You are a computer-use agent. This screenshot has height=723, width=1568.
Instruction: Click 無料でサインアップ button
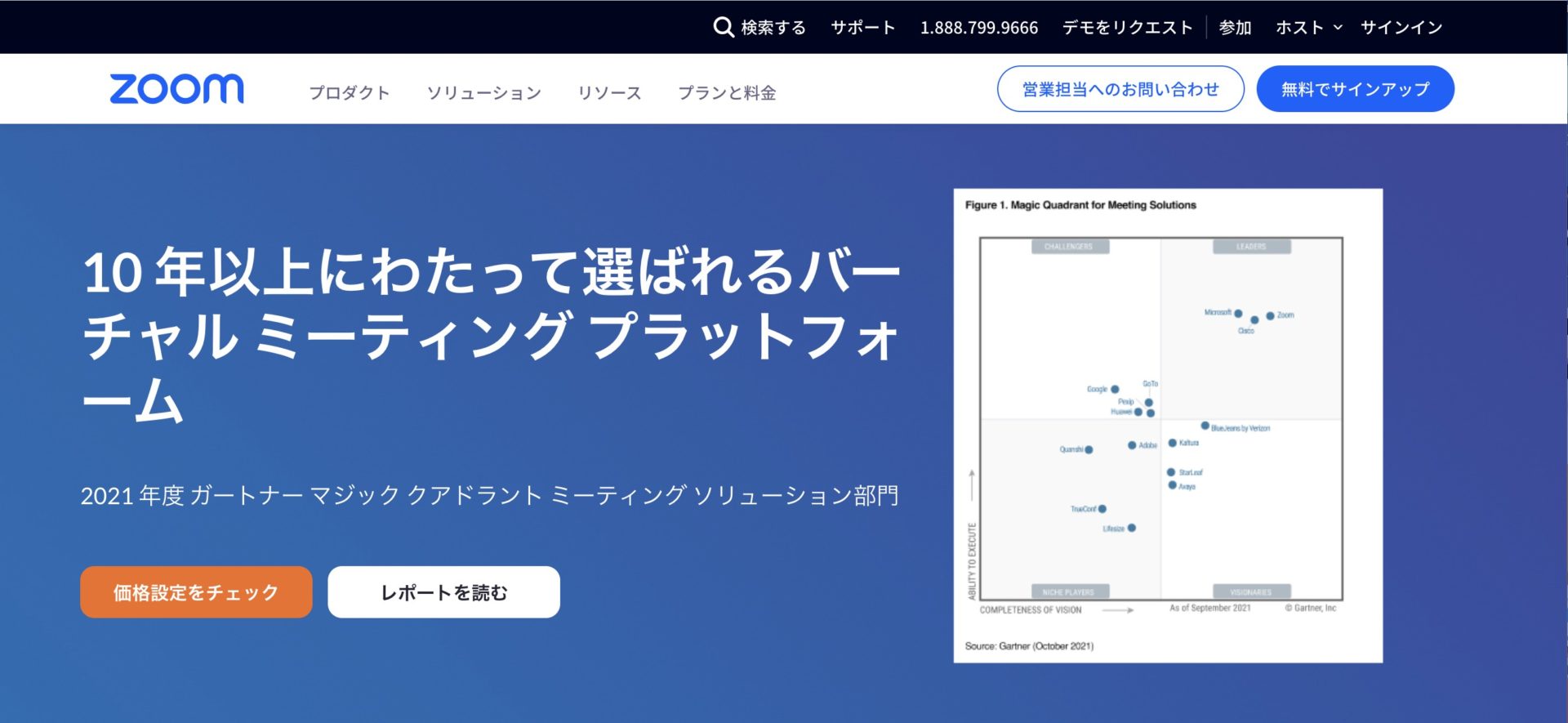1355,89
